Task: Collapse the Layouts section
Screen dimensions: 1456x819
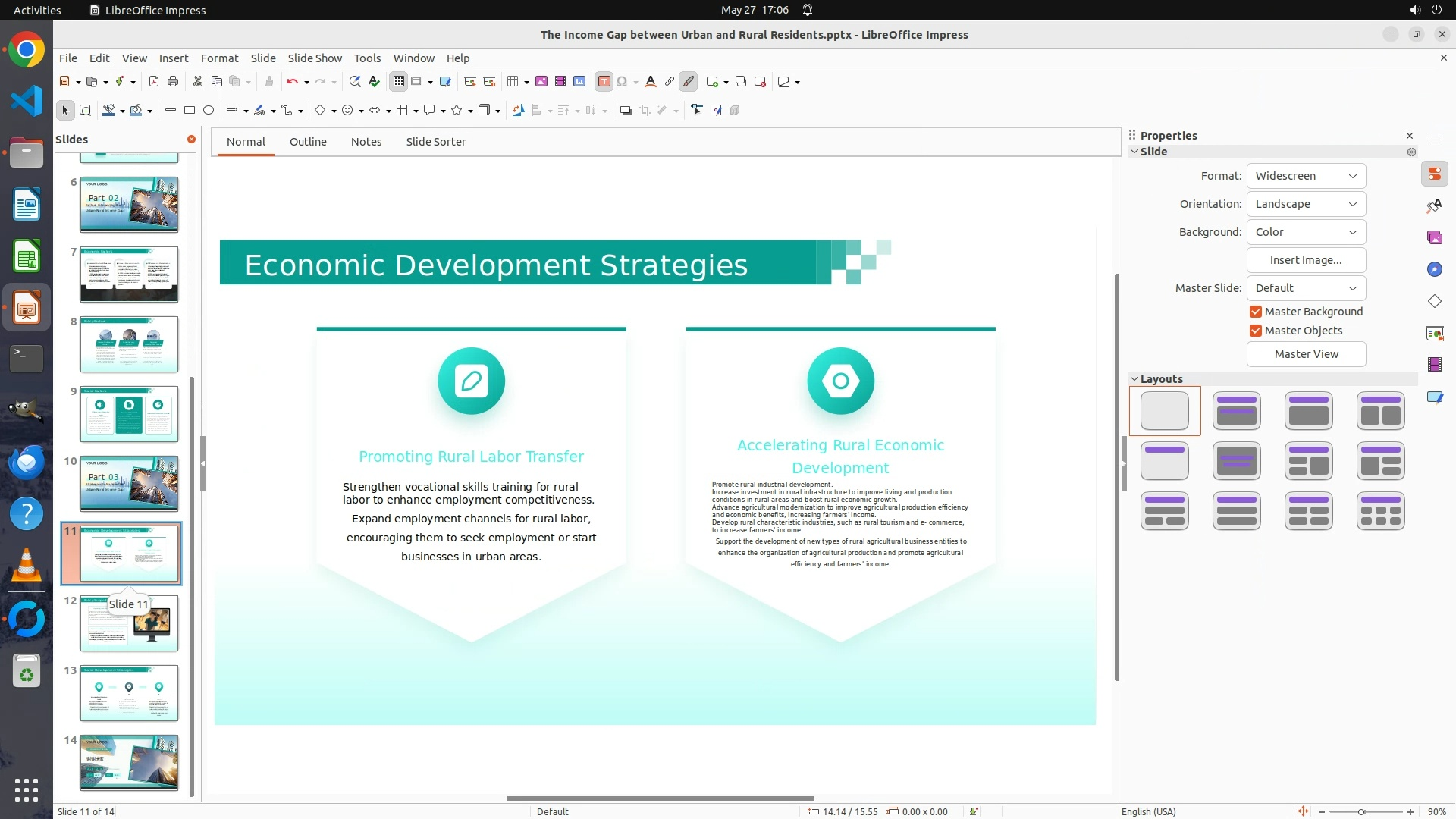Action: (1134, 379)
